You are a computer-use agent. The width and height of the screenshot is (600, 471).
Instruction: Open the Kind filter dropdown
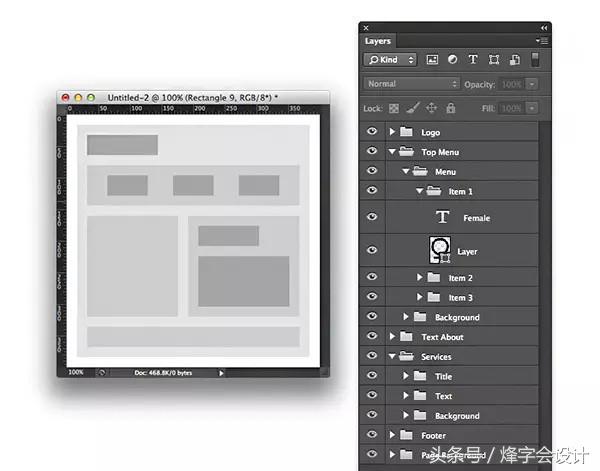(x=390, y=60)
